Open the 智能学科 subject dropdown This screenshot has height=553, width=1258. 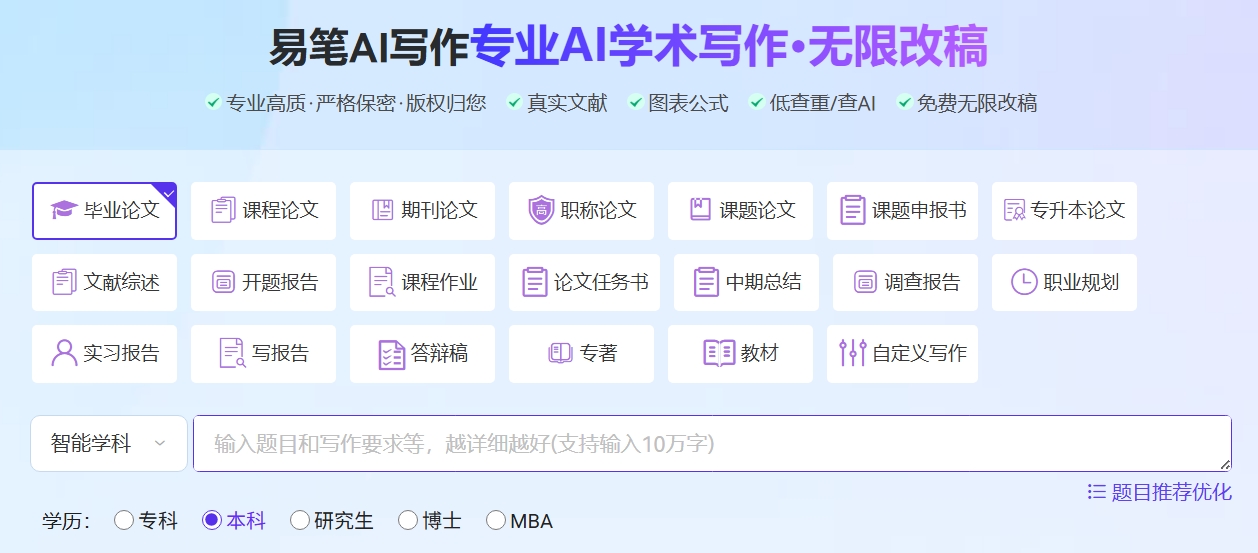tap(109, 443)
